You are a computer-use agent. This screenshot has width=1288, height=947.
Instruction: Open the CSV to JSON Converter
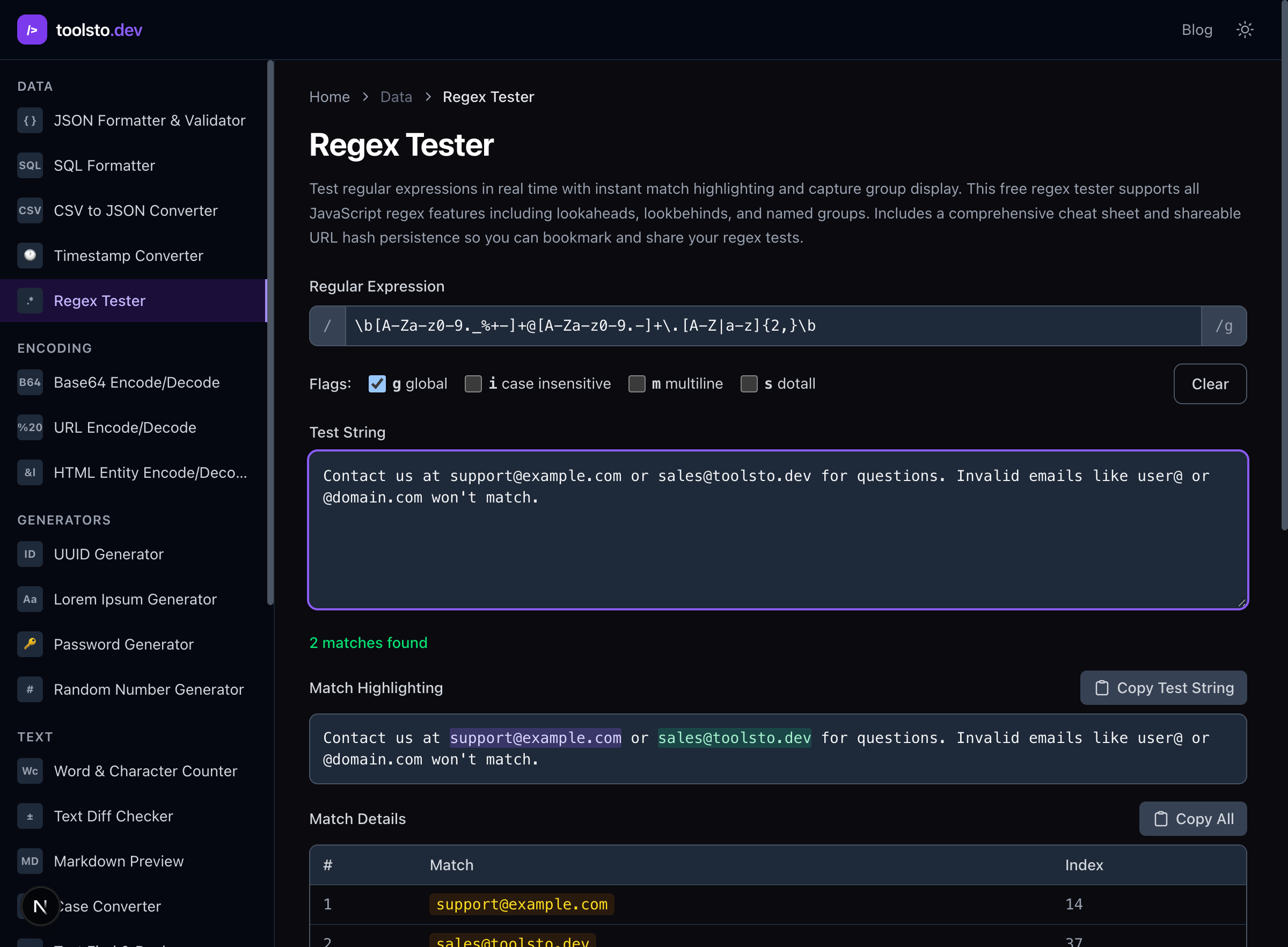[136, 210]
